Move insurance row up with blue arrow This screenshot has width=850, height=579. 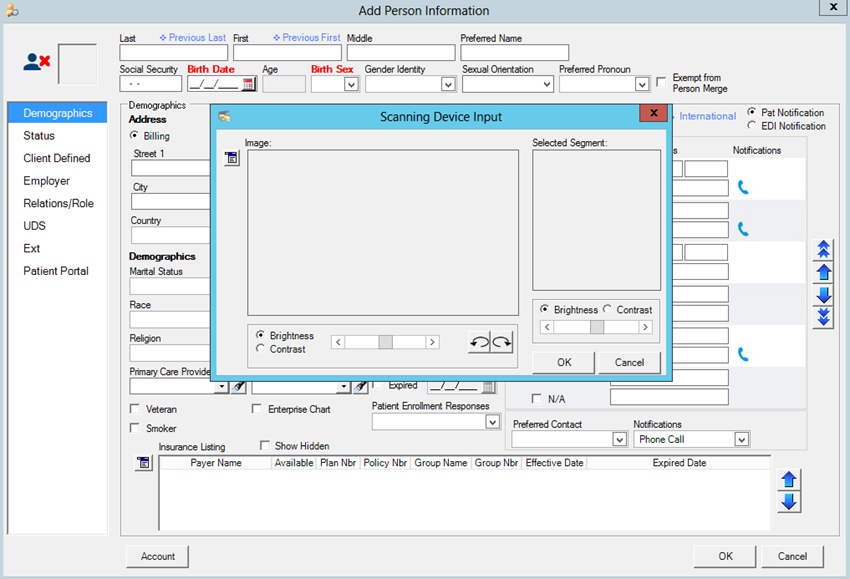(789, 479)
